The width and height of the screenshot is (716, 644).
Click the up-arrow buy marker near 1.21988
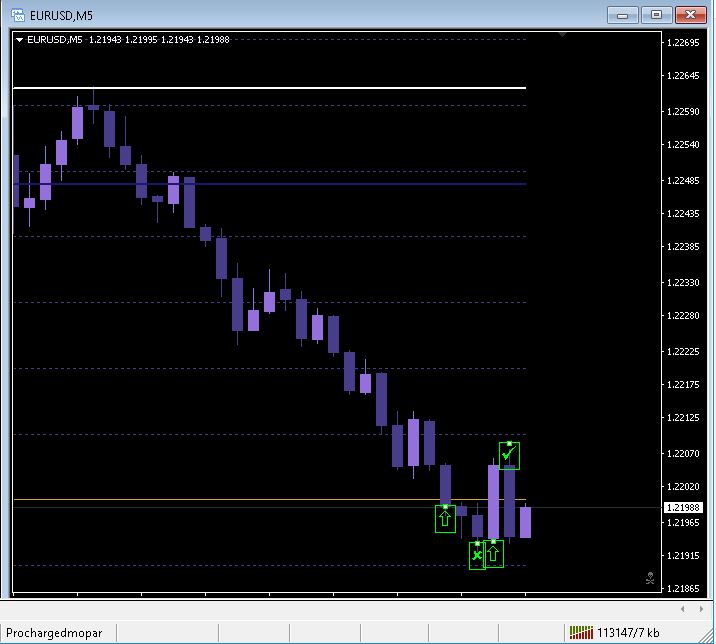tap(445, 519)
